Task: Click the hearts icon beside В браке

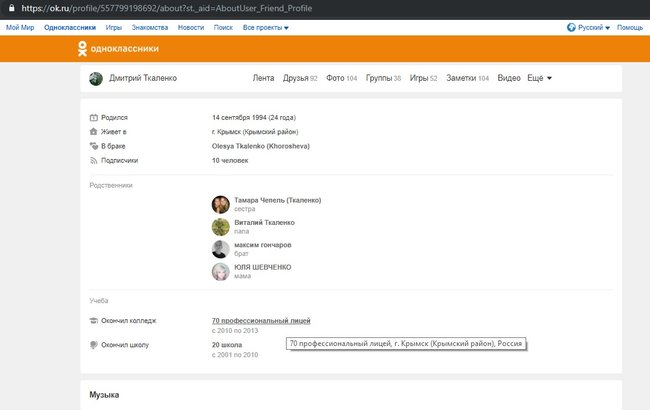Action: [94, 146]
